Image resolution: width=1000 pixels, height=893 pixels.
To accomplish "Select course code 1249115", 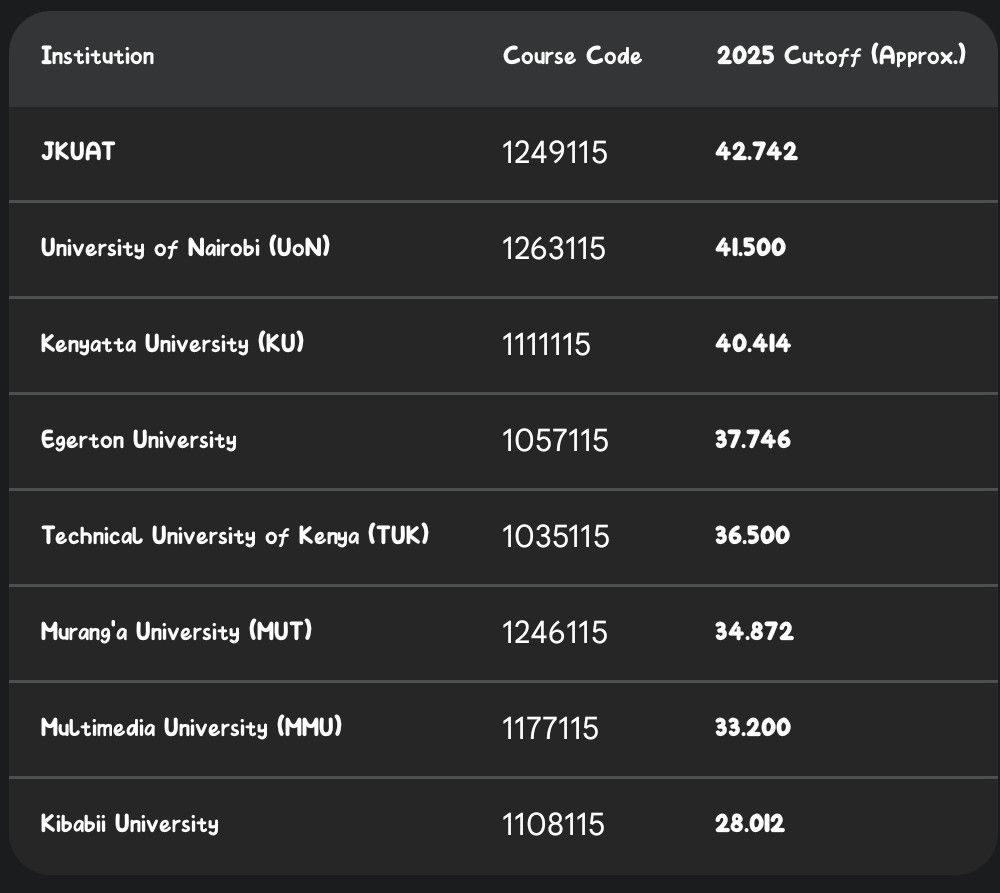I will click(x=555, y=152).
